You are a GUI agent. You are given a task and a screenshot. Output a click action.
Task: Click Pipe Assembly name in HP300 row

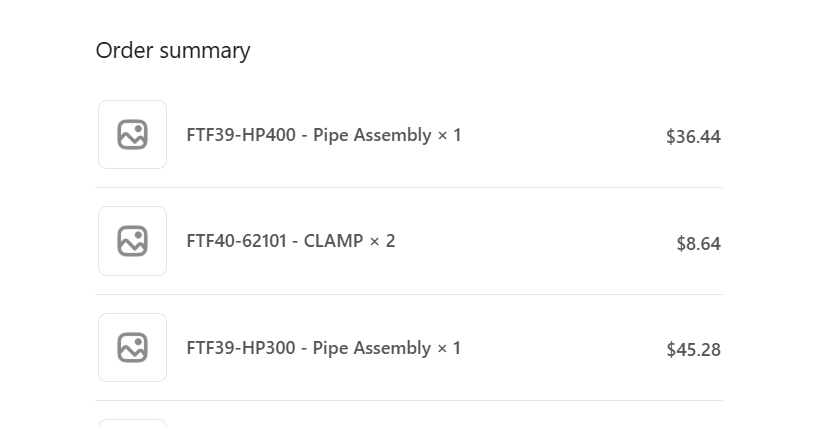372,348
